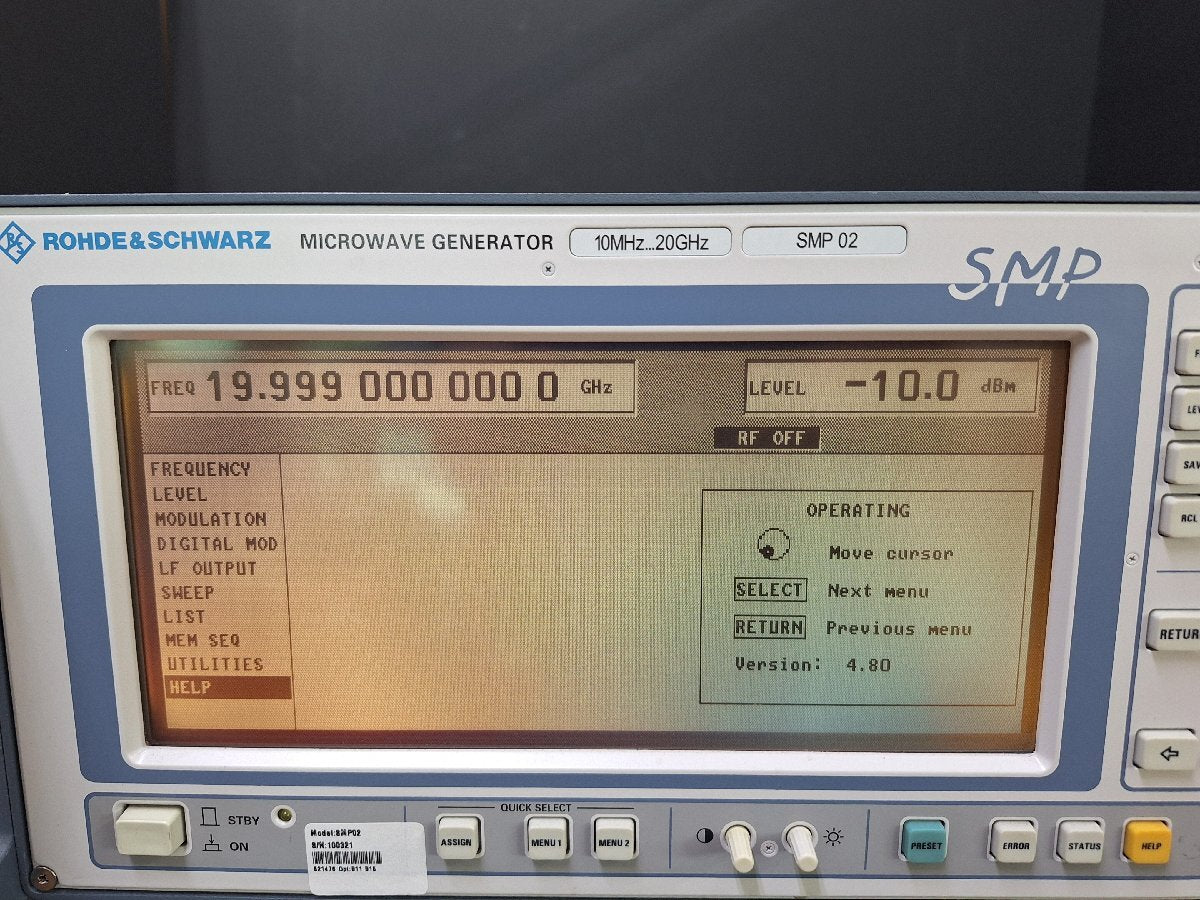This screenshot has height=900, width=1200.
Task: Tap the barcode serial number sticker
Action: (366, 857)
